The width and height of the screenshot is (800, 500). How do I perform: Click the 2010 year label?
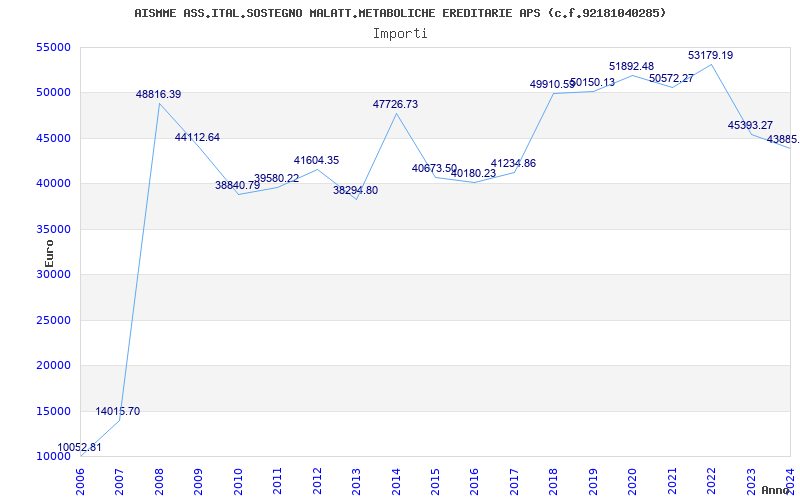coord(238,482)
